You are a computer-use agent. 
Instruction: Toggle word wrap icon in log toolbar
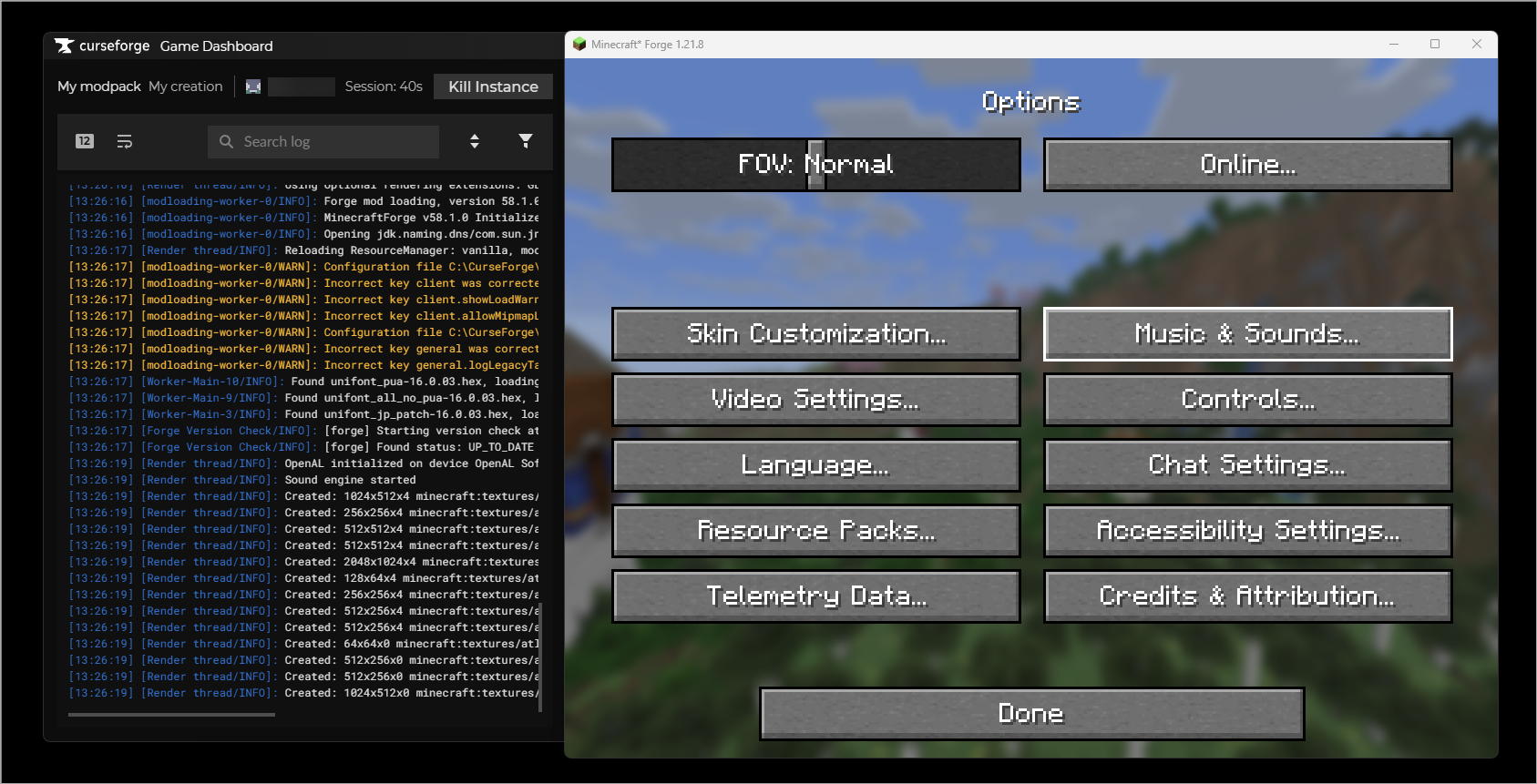tap(125, 141)
